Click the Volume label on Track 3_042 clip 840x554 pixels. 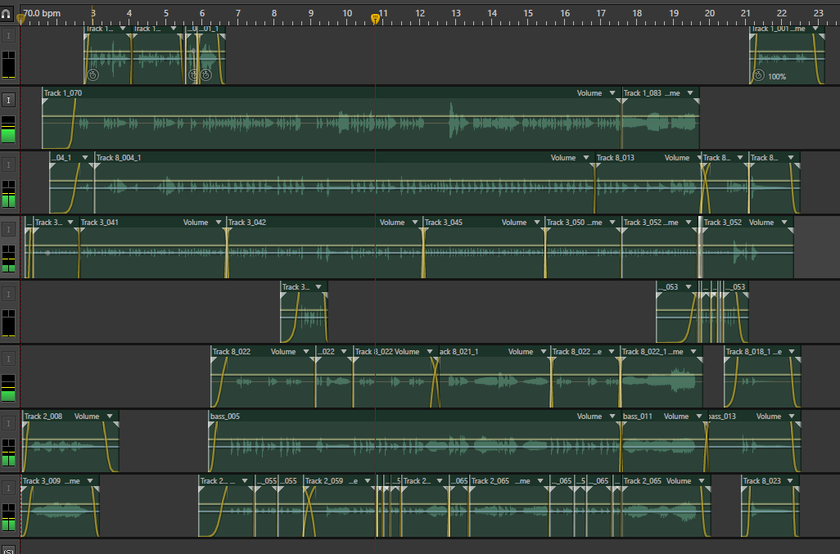[392, 222]
